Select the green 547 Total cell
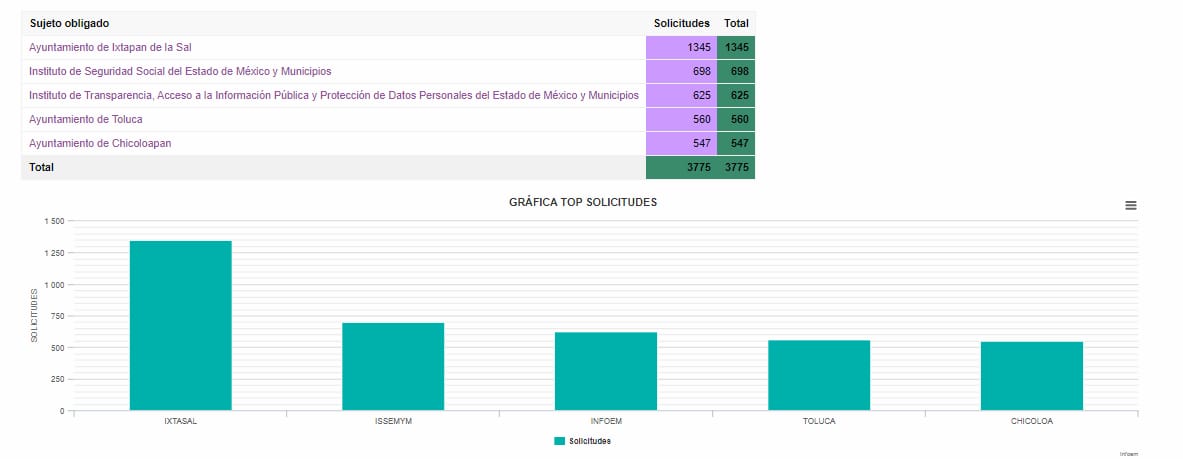 click(x=736, y=144)
